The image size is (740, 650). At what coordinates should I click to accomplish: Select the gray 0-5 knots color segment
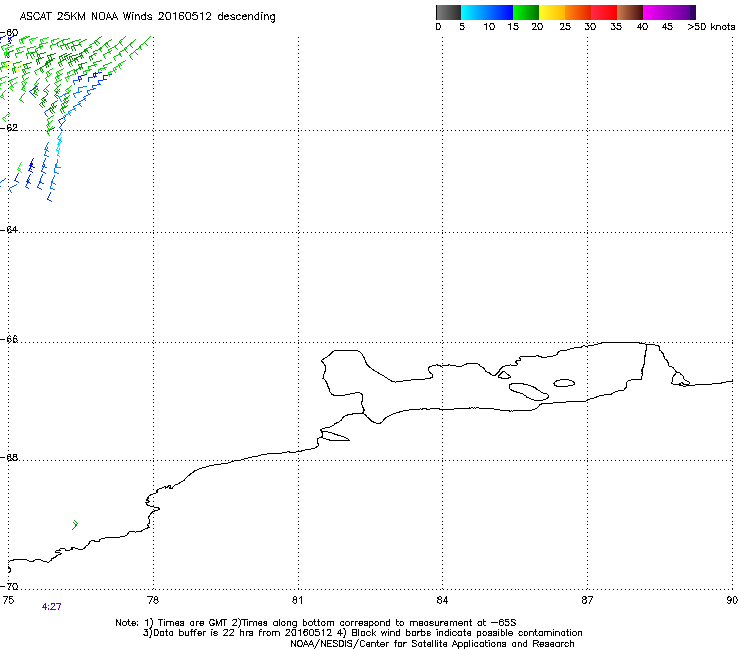point(448,12)
